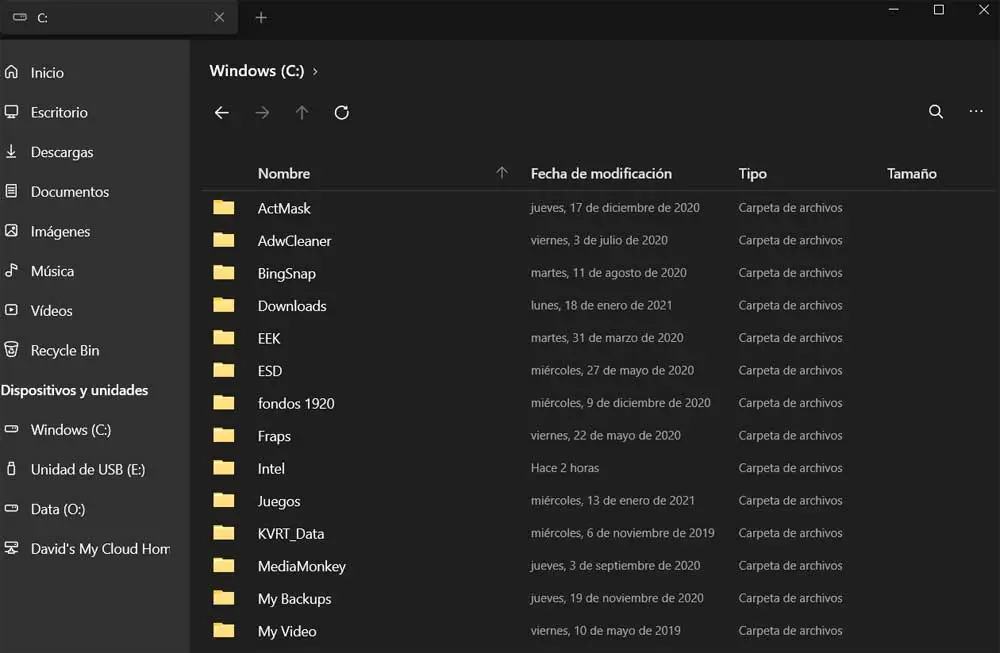Open Descargas in the sidebar

pyautogui.click(x=94, y=152)
